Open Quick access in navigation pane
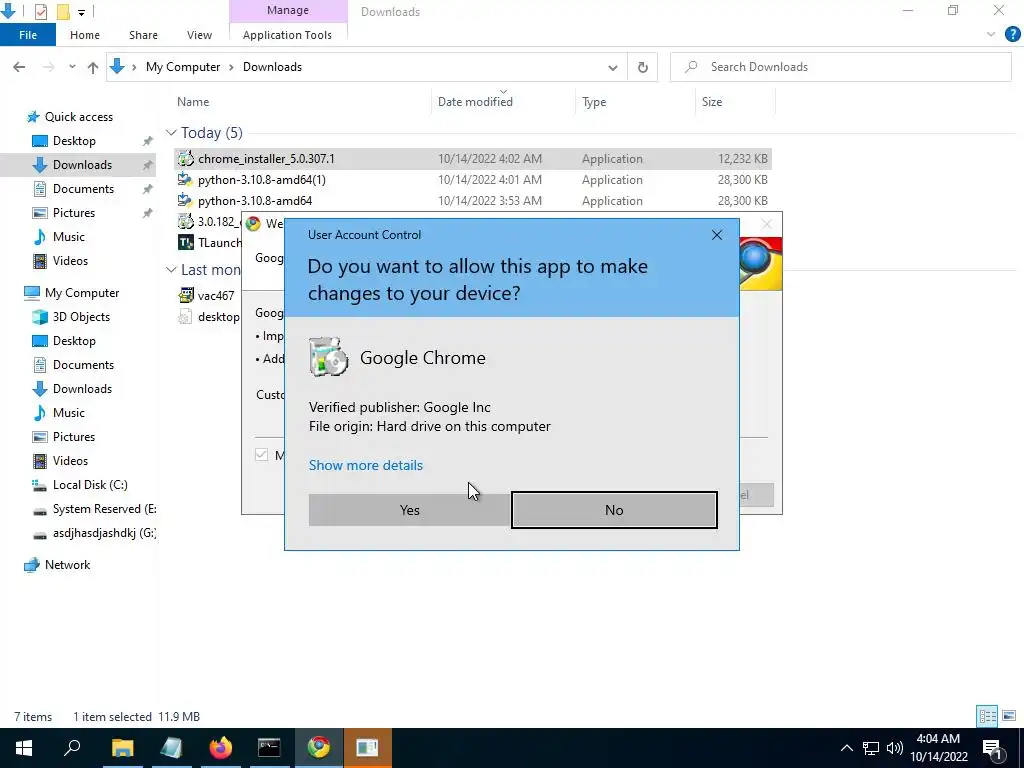 point(78,117)
